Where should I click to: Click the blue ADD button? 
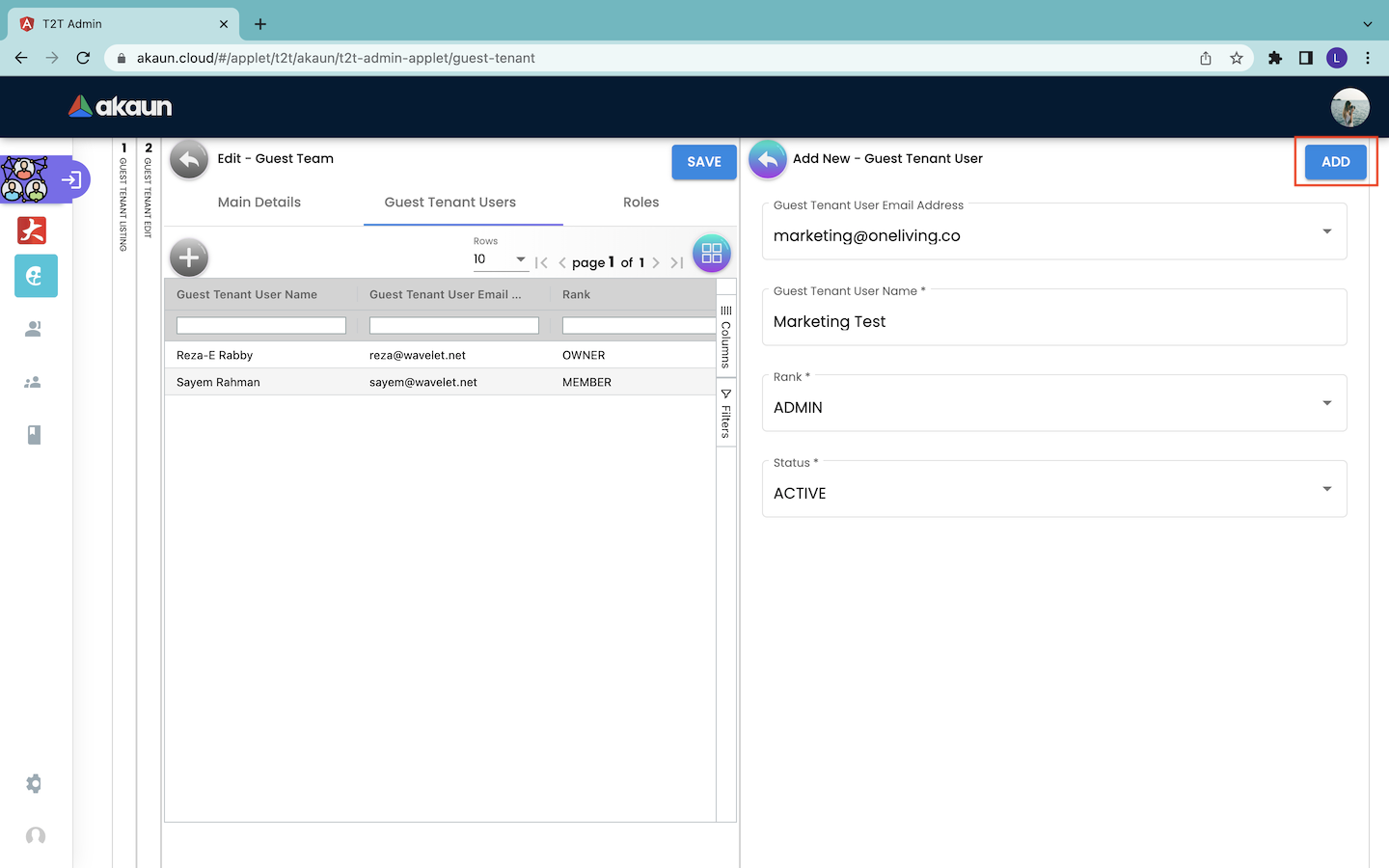point(1335,162)
